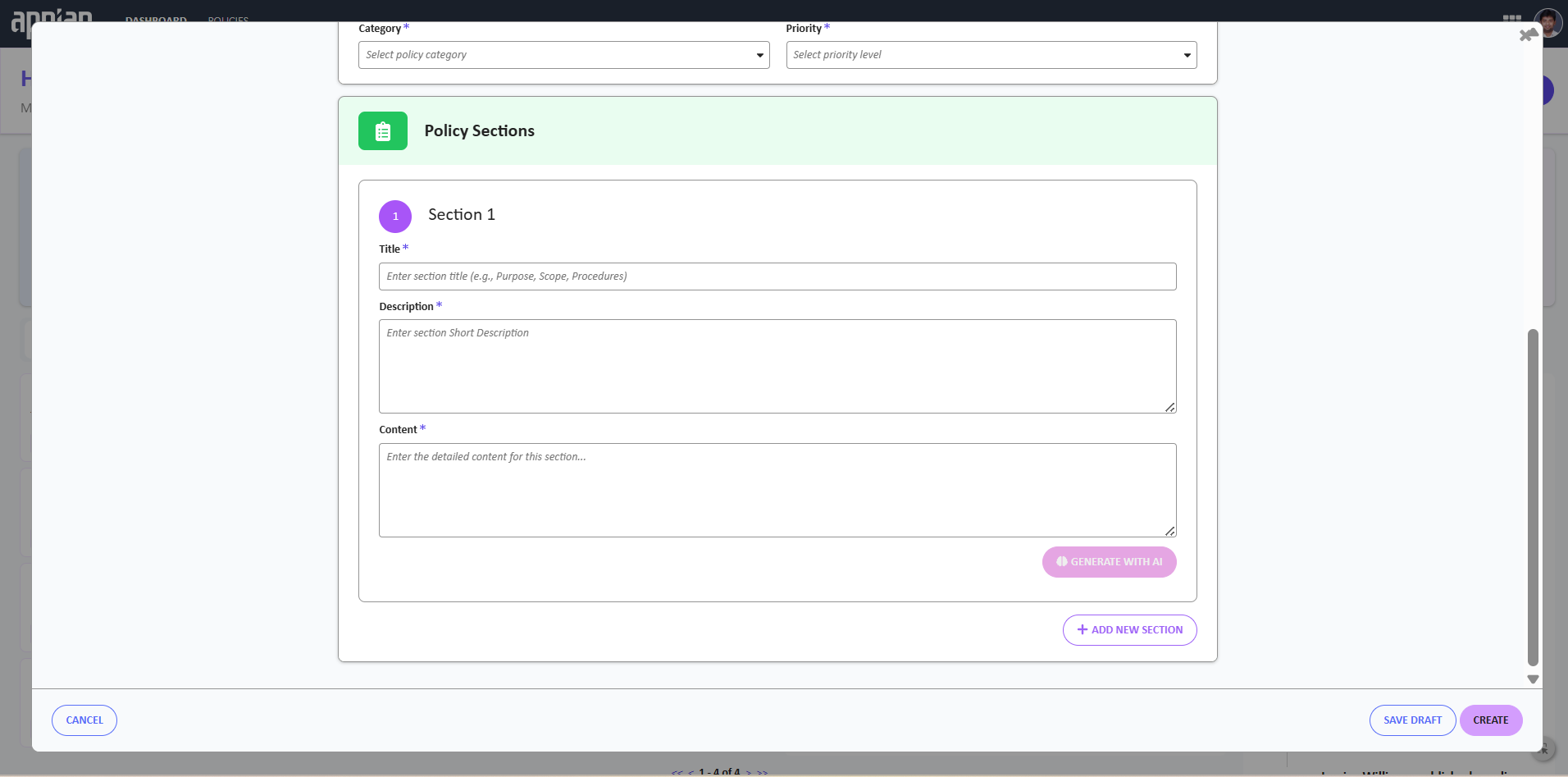1568x777 pixels.
Task: Go to the Dashboard tab
Action: click(156, 18)
